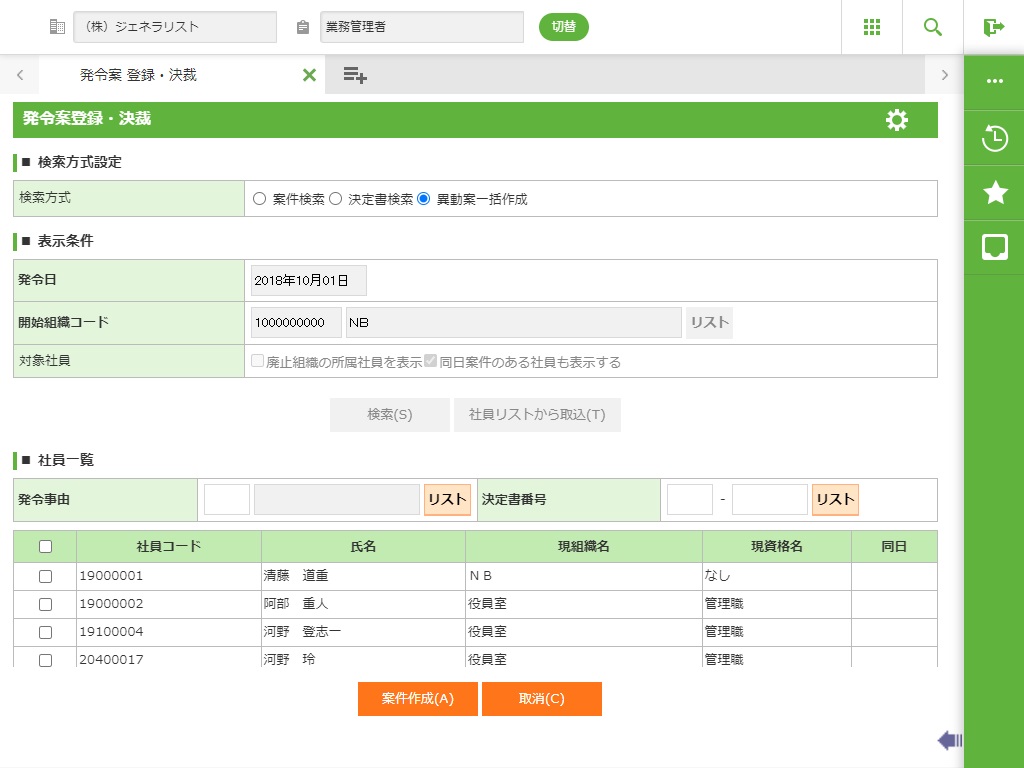1024x768 pixels.
Task: Select the 決定書検索 radio button
Action: point(336,199)
